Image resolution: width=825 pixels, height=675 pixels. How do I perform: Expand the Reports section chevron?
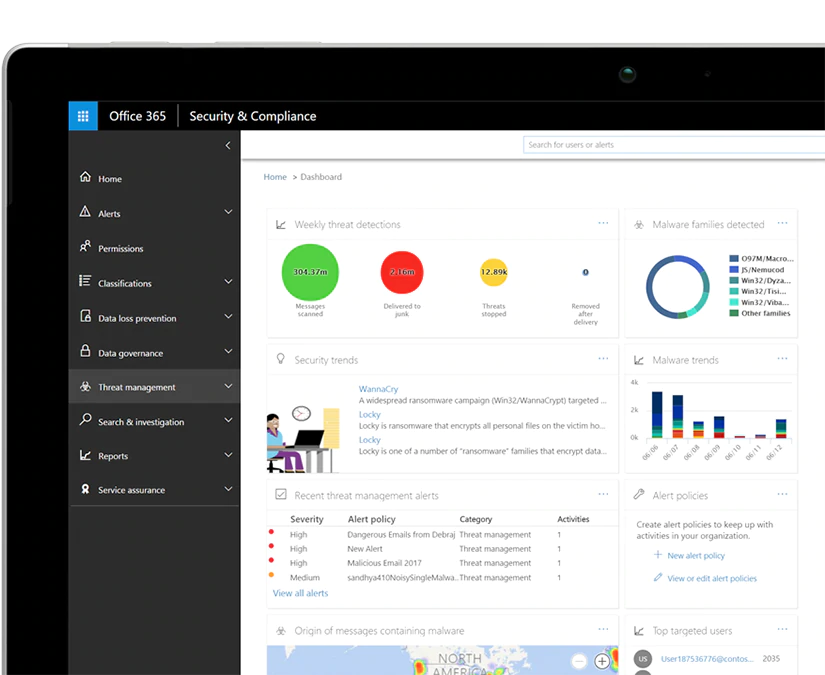[x=228, y=455]
